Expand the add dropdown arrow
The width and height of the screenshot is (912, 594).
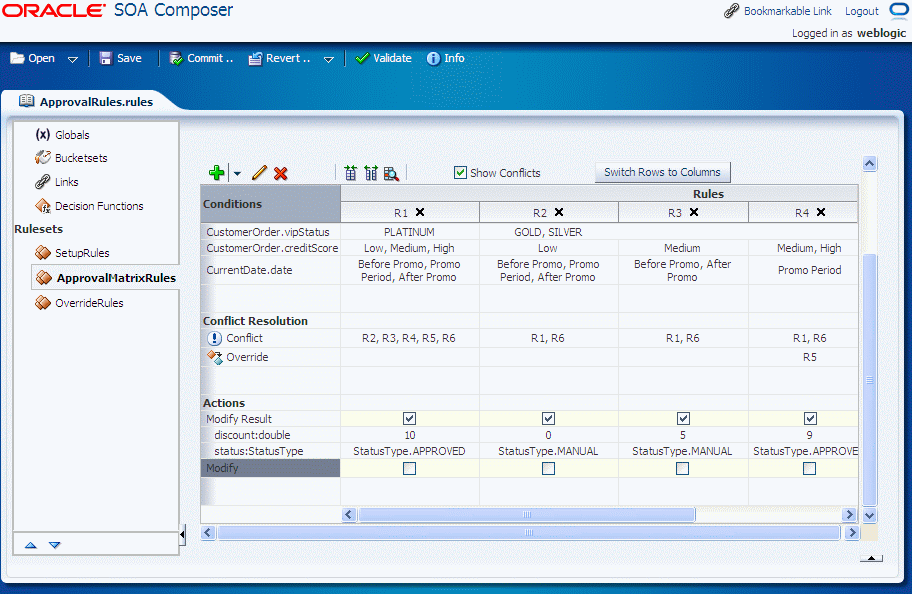(x=237, y=173)
